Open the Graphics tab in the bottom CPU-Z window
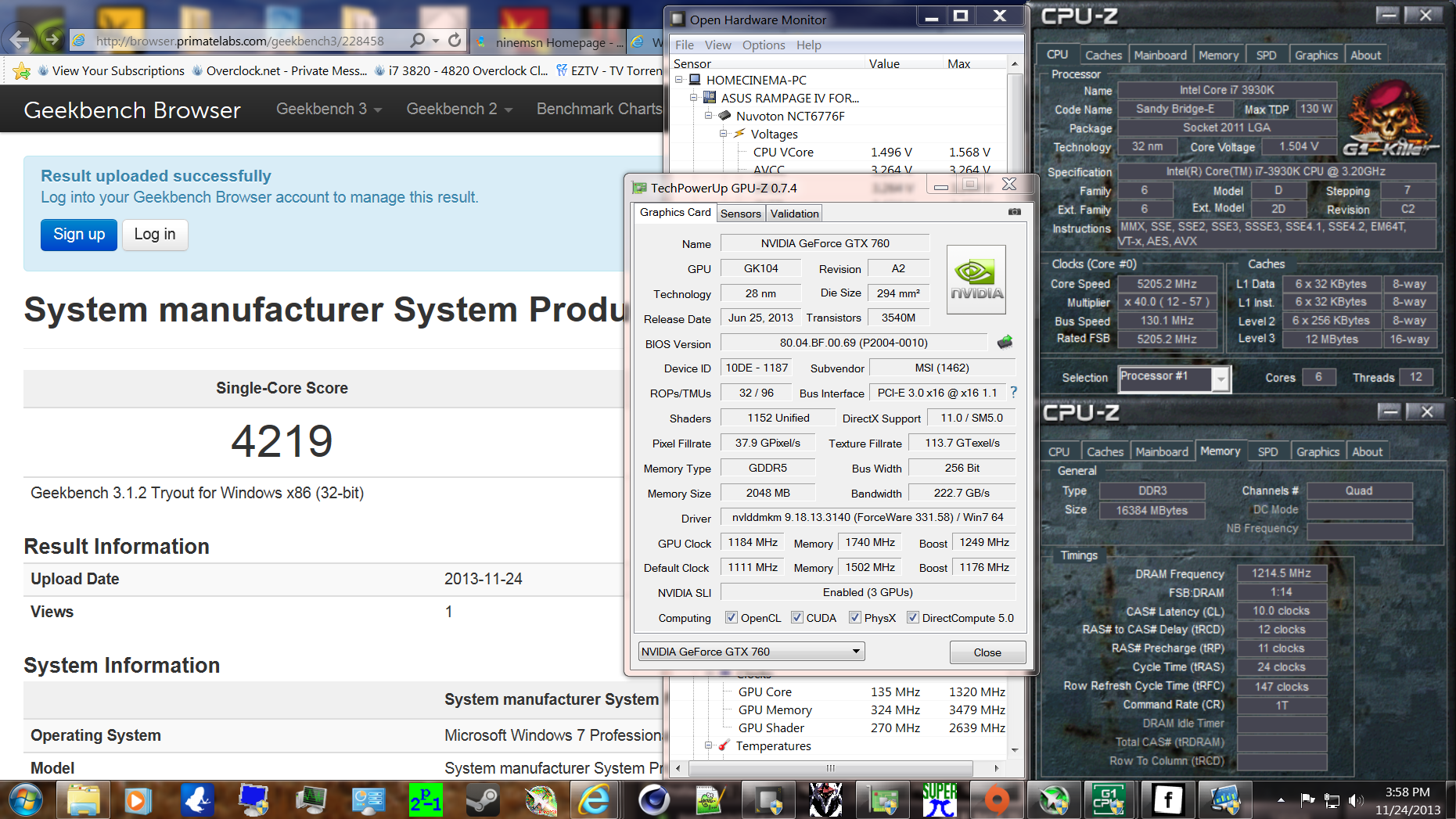1456x819 pixels. coord(1318,452)
